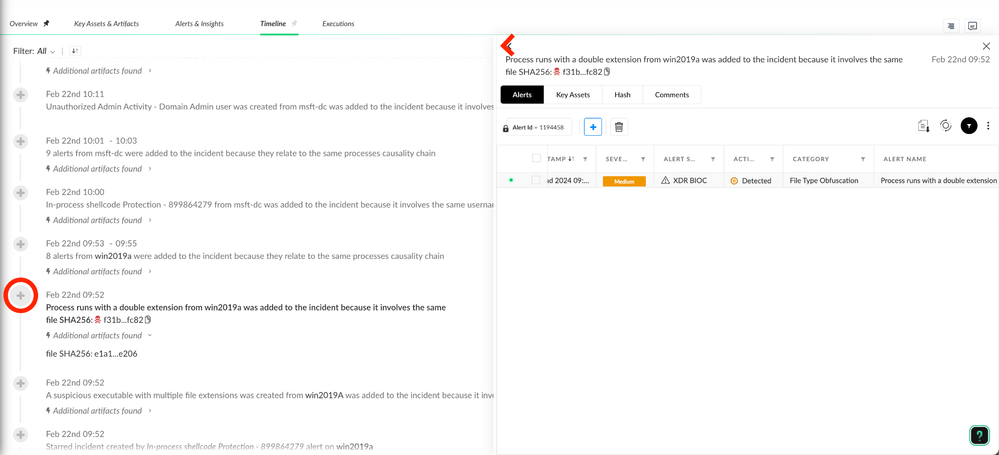Open the help question mark widget
The height and width of the screenshot is (455, 999).
[979, 435]
